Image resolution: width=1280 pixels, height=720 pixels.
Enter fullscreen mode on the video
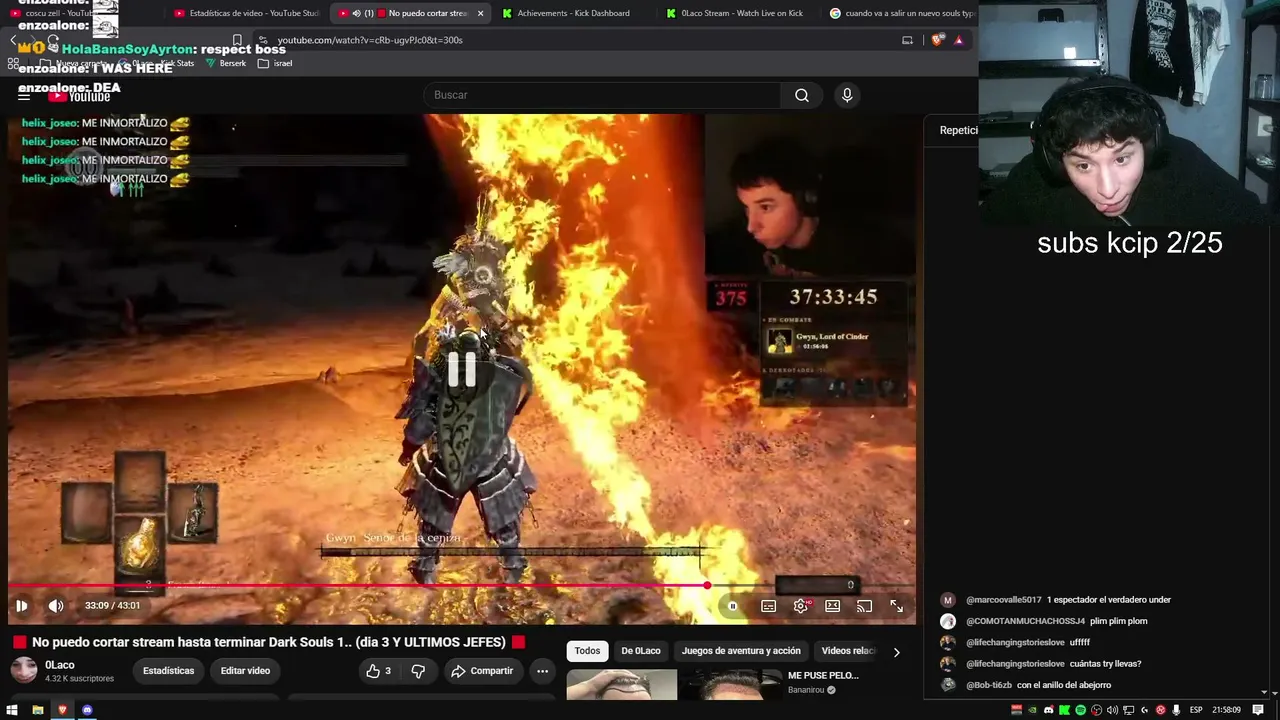coord(896,606)
